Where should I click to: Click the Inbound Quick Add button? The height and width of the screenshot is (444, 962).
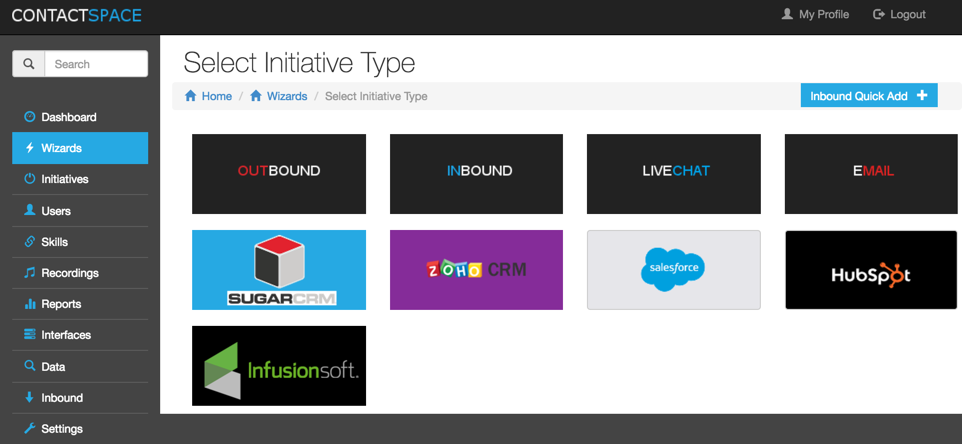click(x=869, y=96)
